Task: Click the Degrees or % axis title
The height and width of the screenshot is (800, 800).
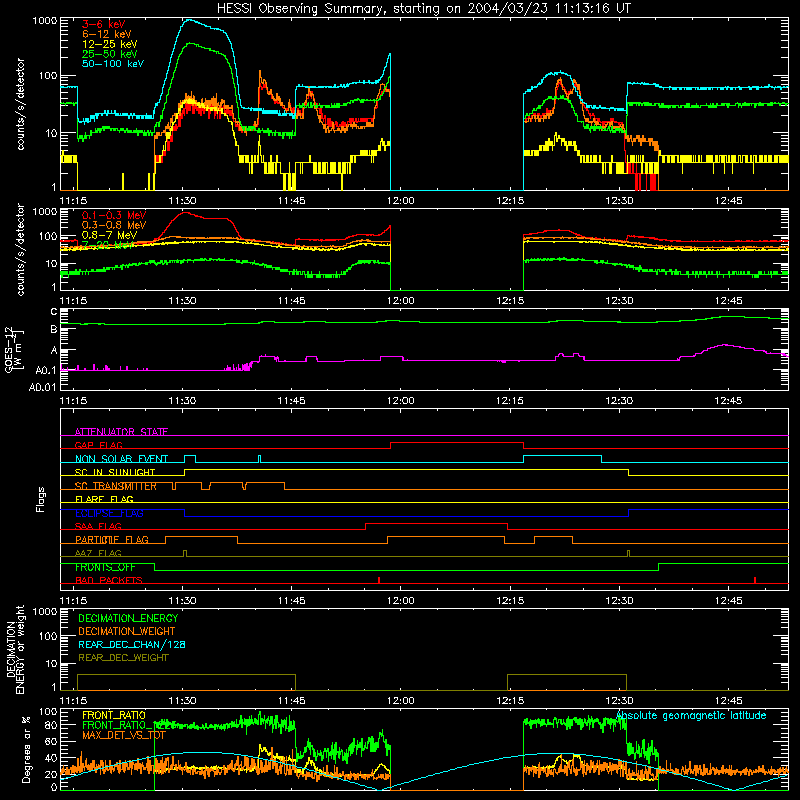Action: pyautogui.click(x=26, y=749)
